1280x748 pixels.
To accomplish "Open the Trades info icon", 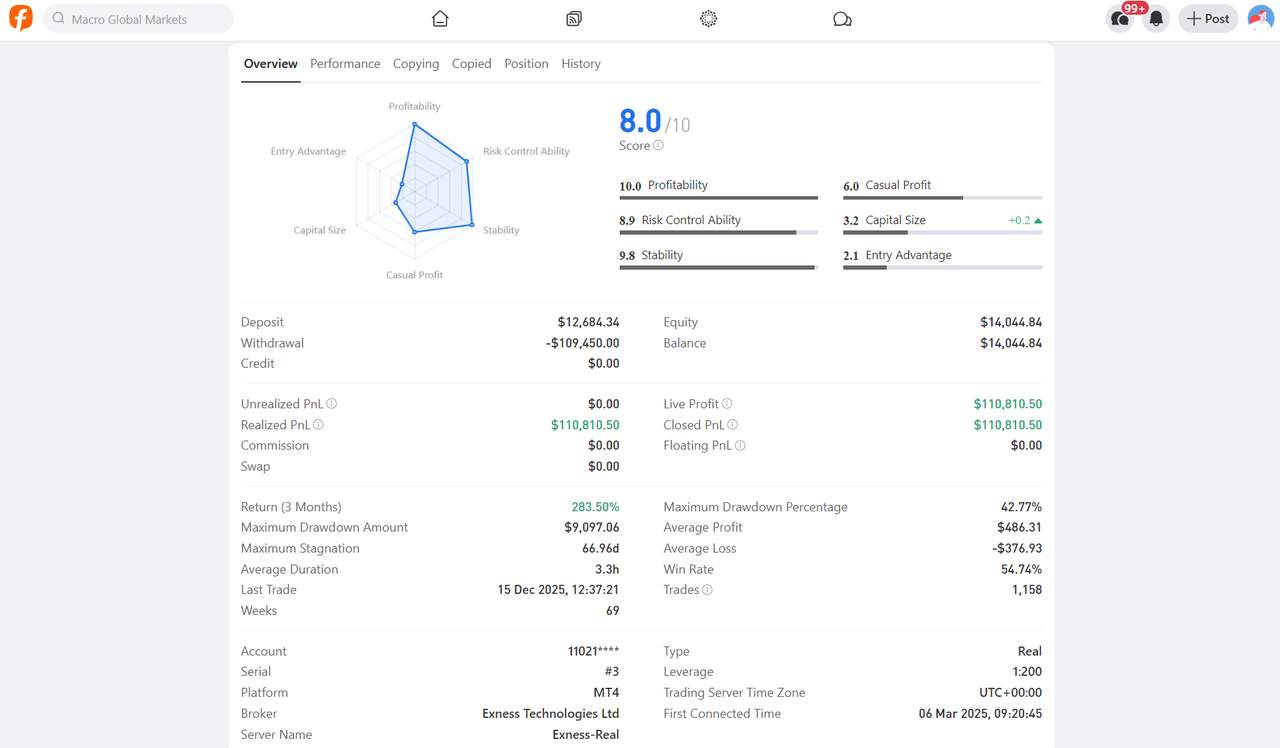I will click(708, 590).
